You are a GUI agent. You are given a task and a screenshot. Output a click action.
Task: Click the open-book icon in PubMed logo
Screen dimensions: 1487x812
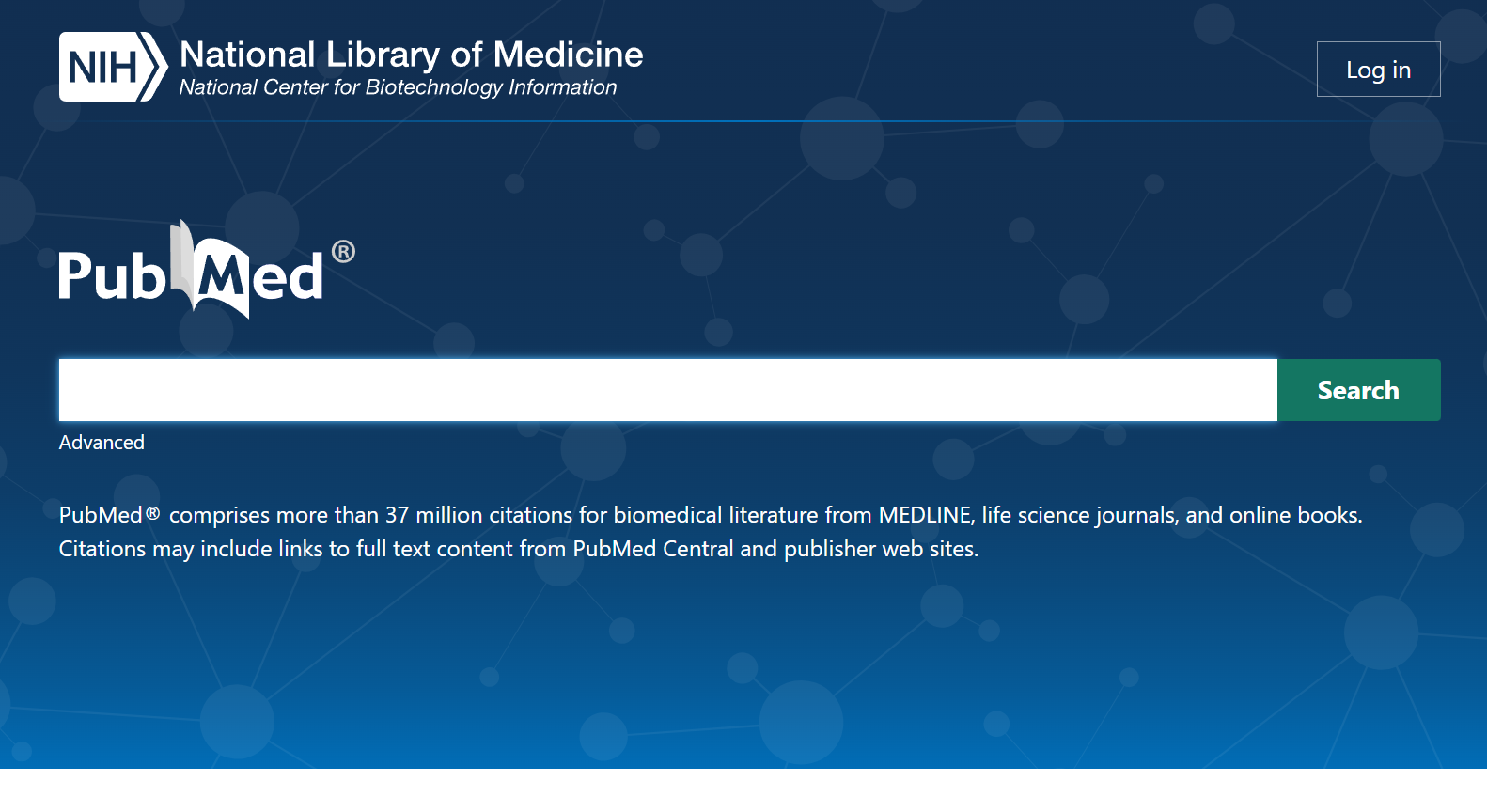tap(210, 270)
